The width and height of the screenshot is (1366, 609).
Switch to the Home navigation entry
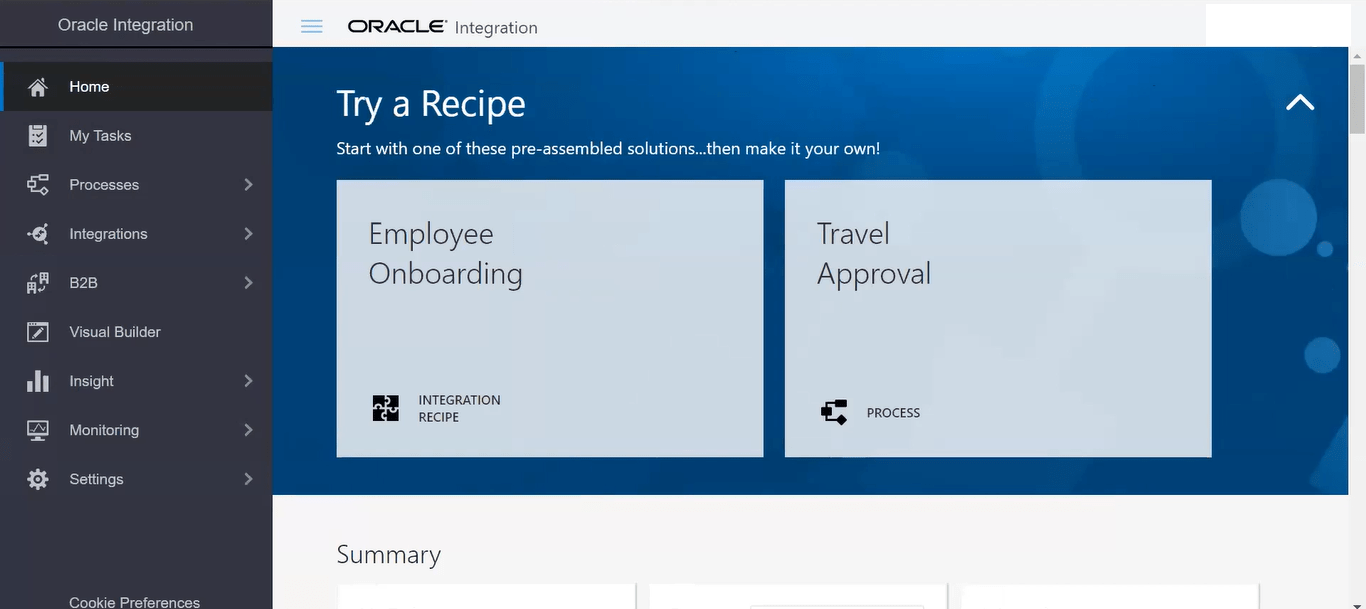89,86
